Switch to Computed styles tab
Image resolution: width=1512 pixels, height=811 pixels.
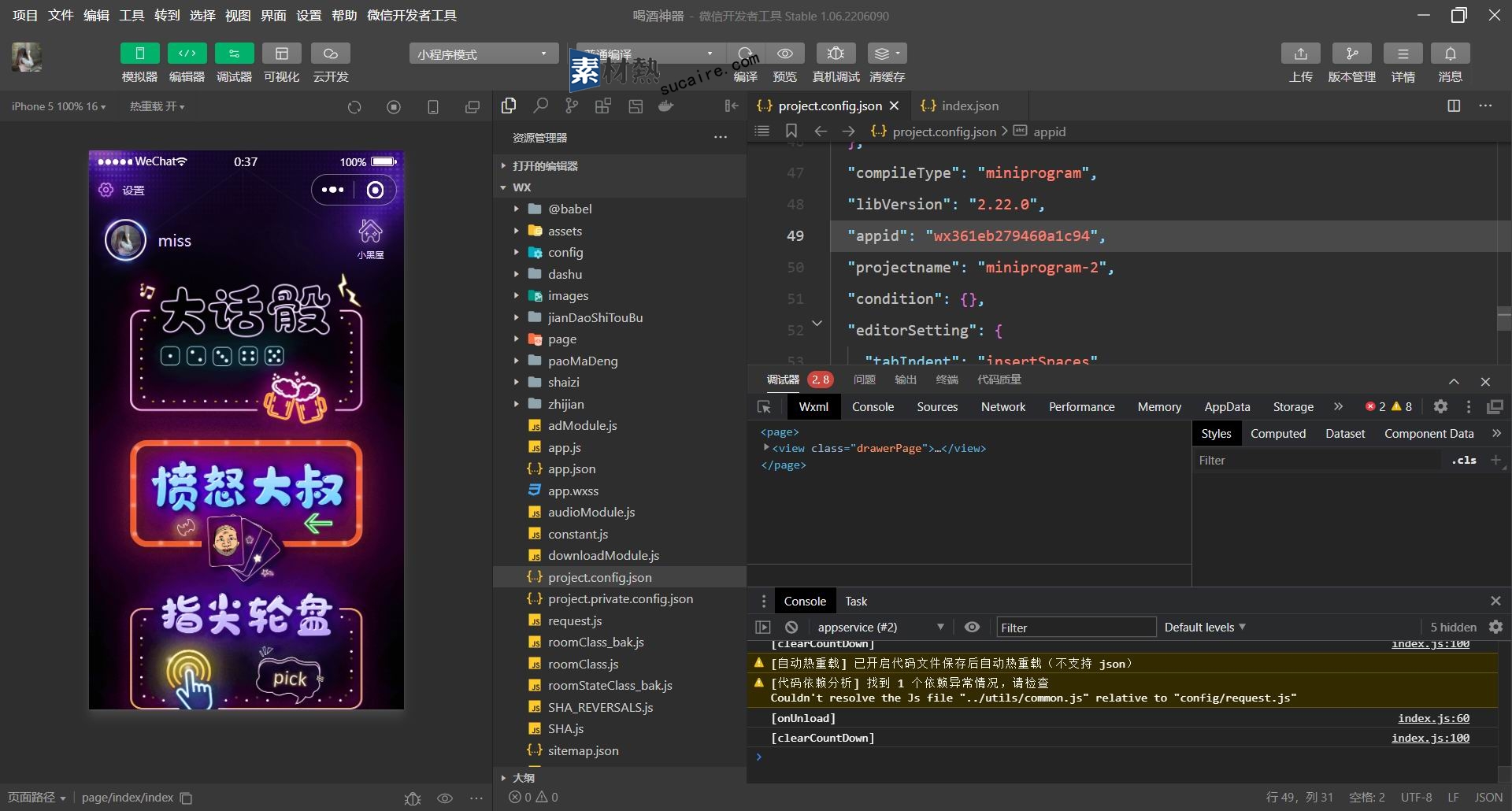1278,434
